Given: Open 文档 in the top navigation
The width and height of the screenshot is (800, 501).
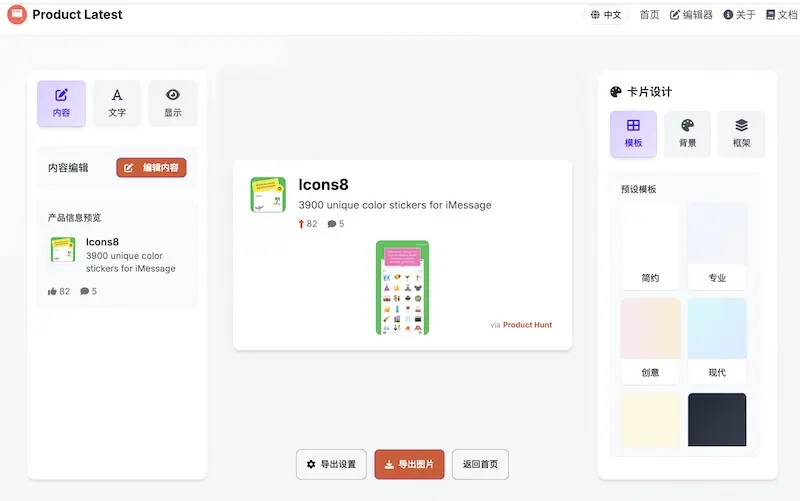Looking at the screenshot, I should pyautogui.click(x=782, y=15).
